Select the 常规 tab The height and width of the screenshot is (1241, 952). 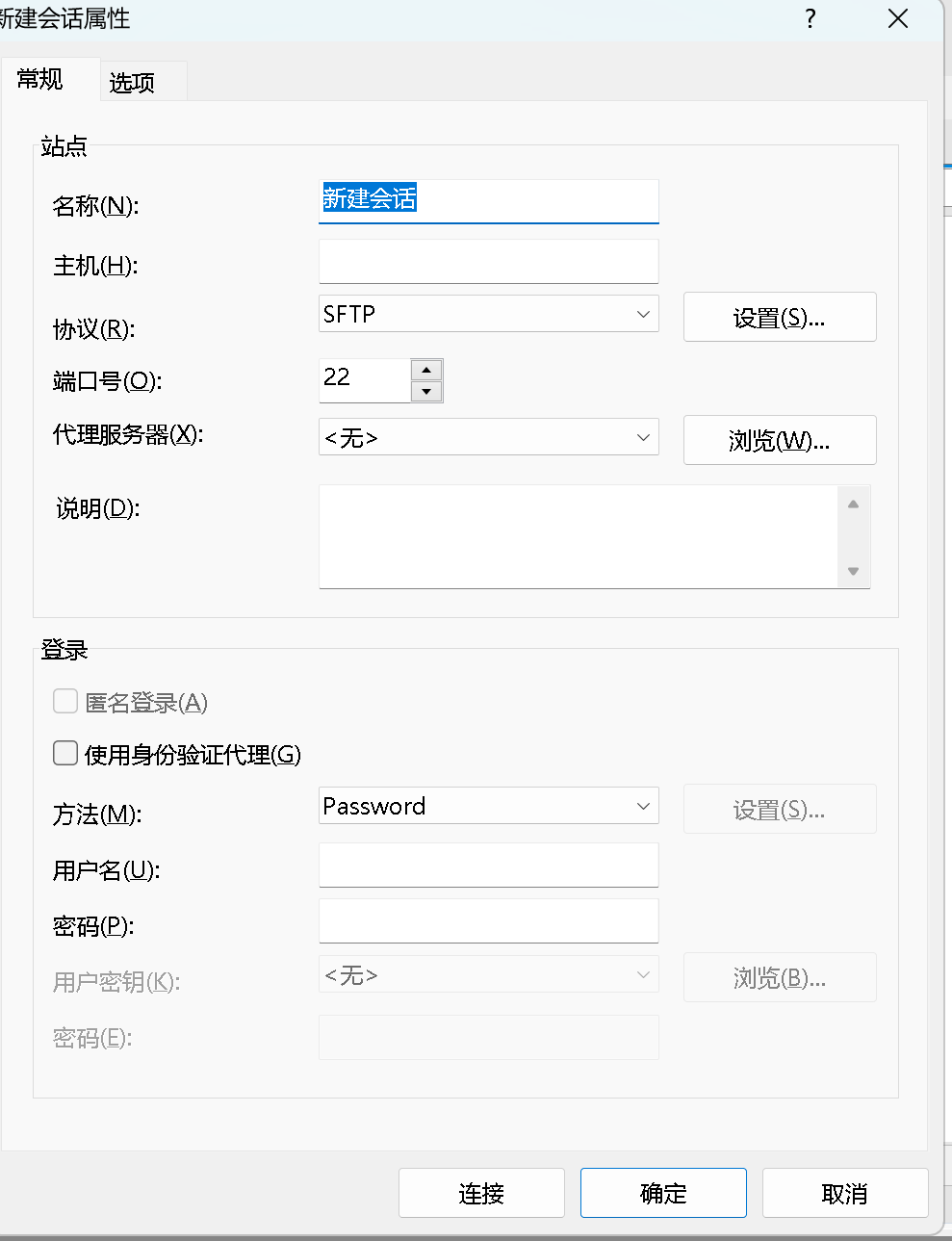tap(40, 79)
